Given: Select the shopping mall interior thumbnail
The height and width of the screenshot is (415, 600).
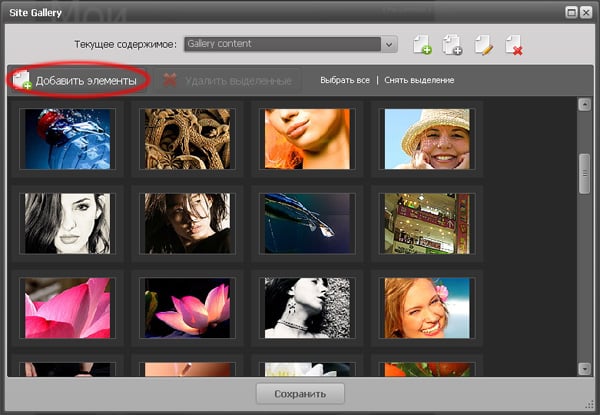Looking at the screenshot, I should click(428, 222).
